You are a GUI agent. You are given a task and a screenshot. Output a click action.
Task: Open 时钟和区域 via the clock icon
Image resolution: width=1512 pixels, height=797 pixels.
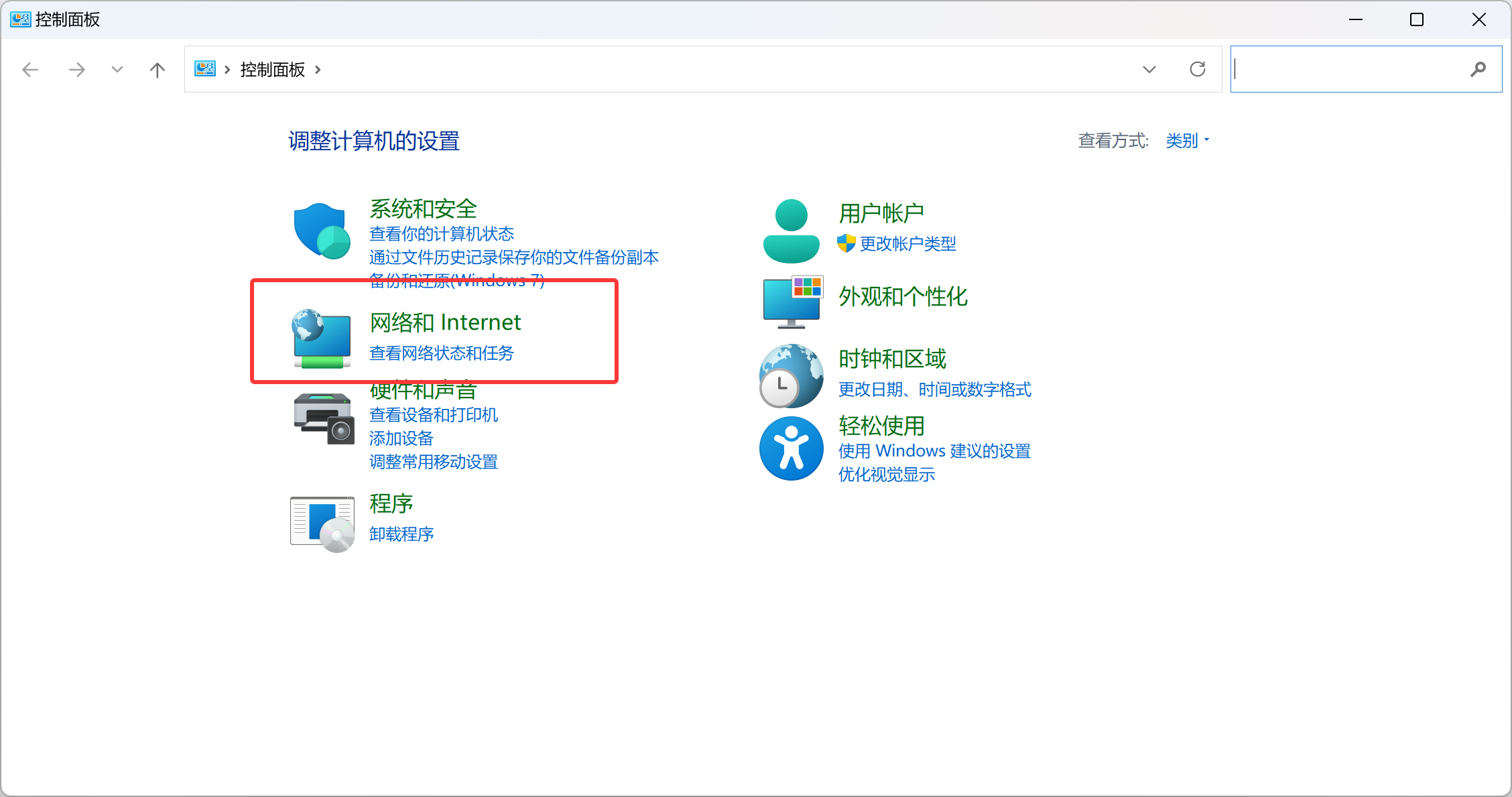click(x=792, y=375)
